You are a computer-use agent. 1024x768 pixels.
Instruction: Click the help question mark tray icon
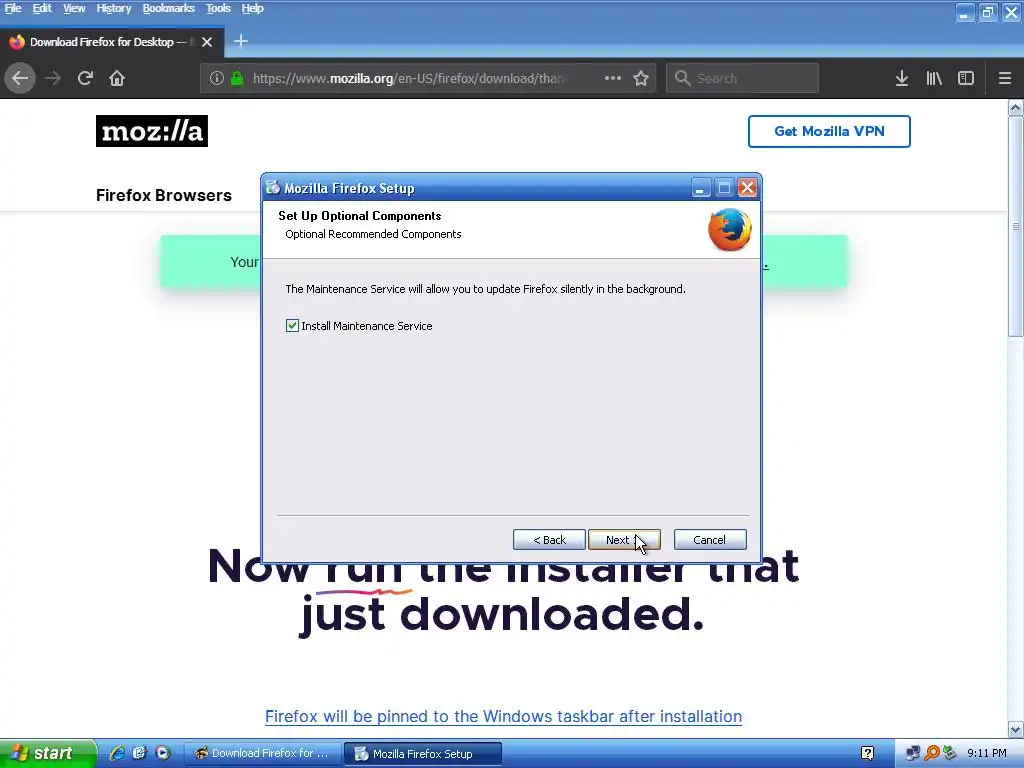coord(867,754)
